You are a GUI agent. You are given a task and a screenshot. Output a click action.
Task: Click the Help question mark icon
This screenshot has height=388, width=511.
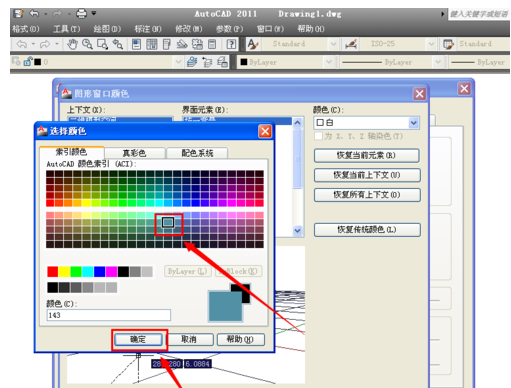tap(231, 44)
